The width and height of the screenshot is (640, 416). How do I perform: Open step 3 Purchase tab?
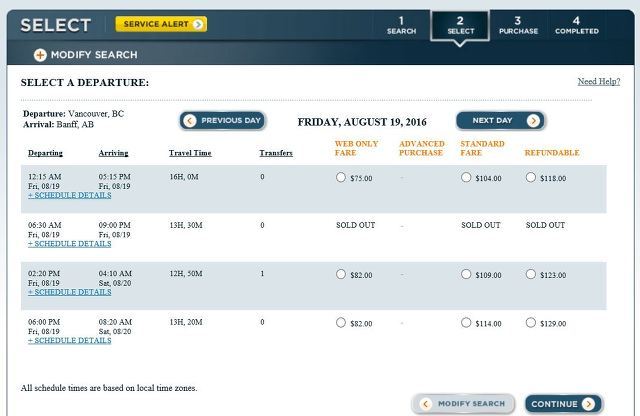[518, 25]
